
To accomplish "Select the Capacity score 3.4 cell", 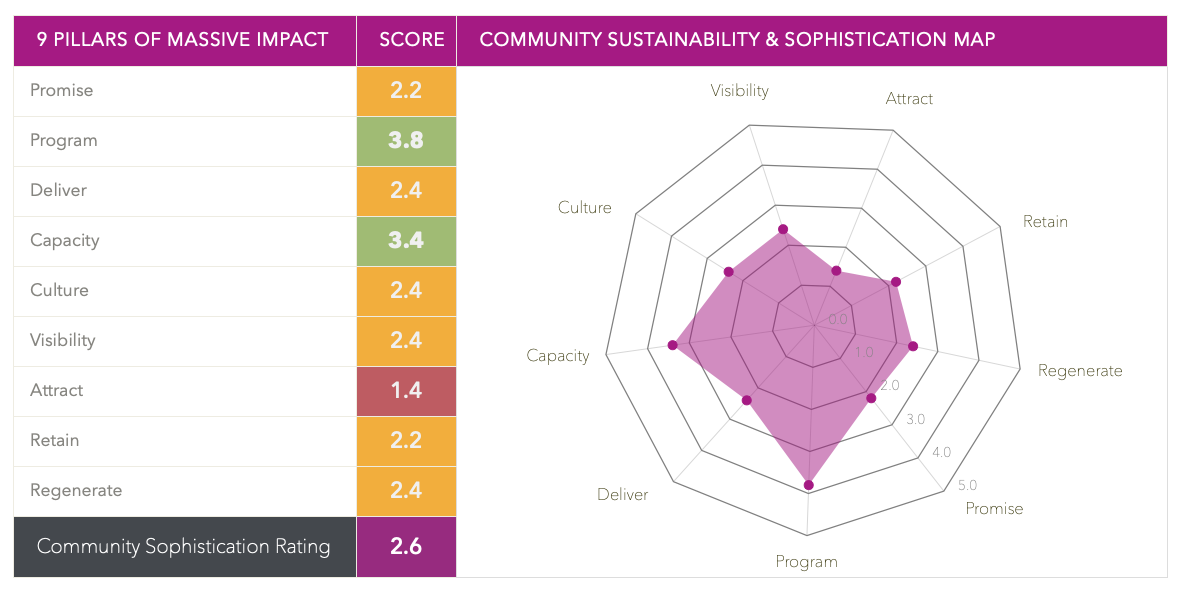I will (406, 241).
